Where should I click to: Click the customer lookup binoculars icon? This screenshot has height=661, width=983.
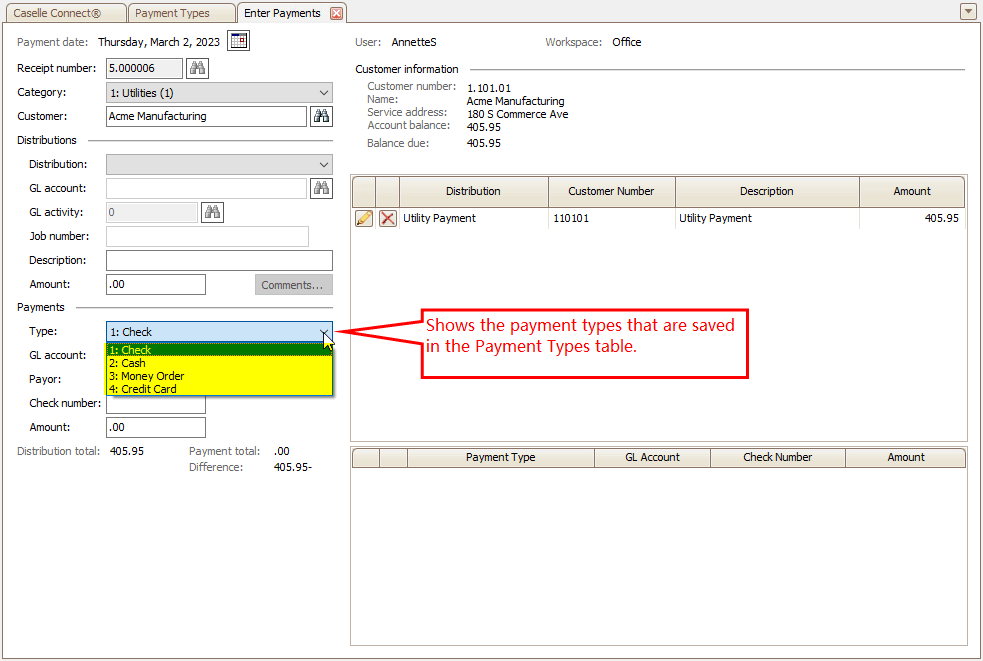coord(321,116)
